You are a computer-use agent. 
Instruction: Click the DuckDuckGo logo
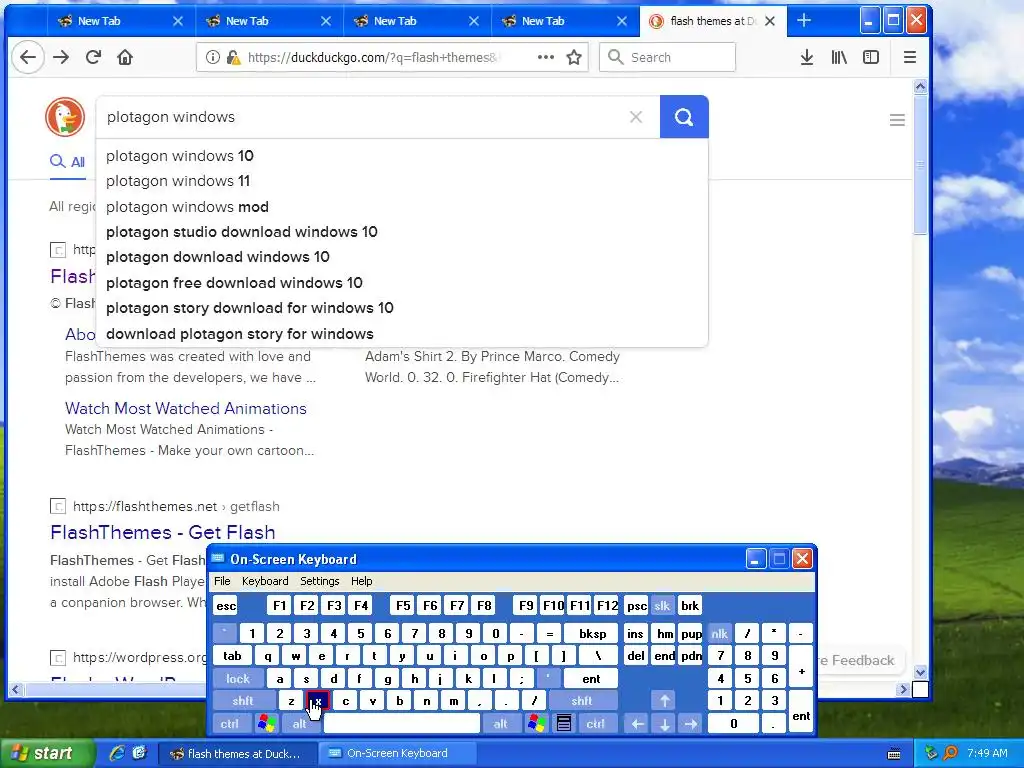tap(65, 117)
